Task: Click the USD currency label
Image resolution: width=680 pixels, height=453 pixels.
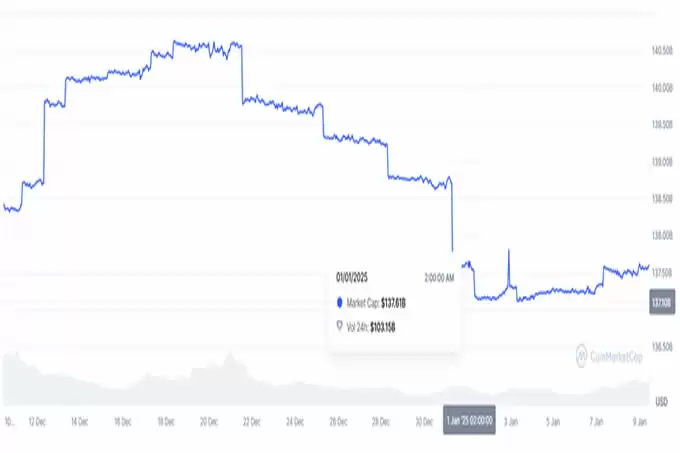Action: pos(661,401)
